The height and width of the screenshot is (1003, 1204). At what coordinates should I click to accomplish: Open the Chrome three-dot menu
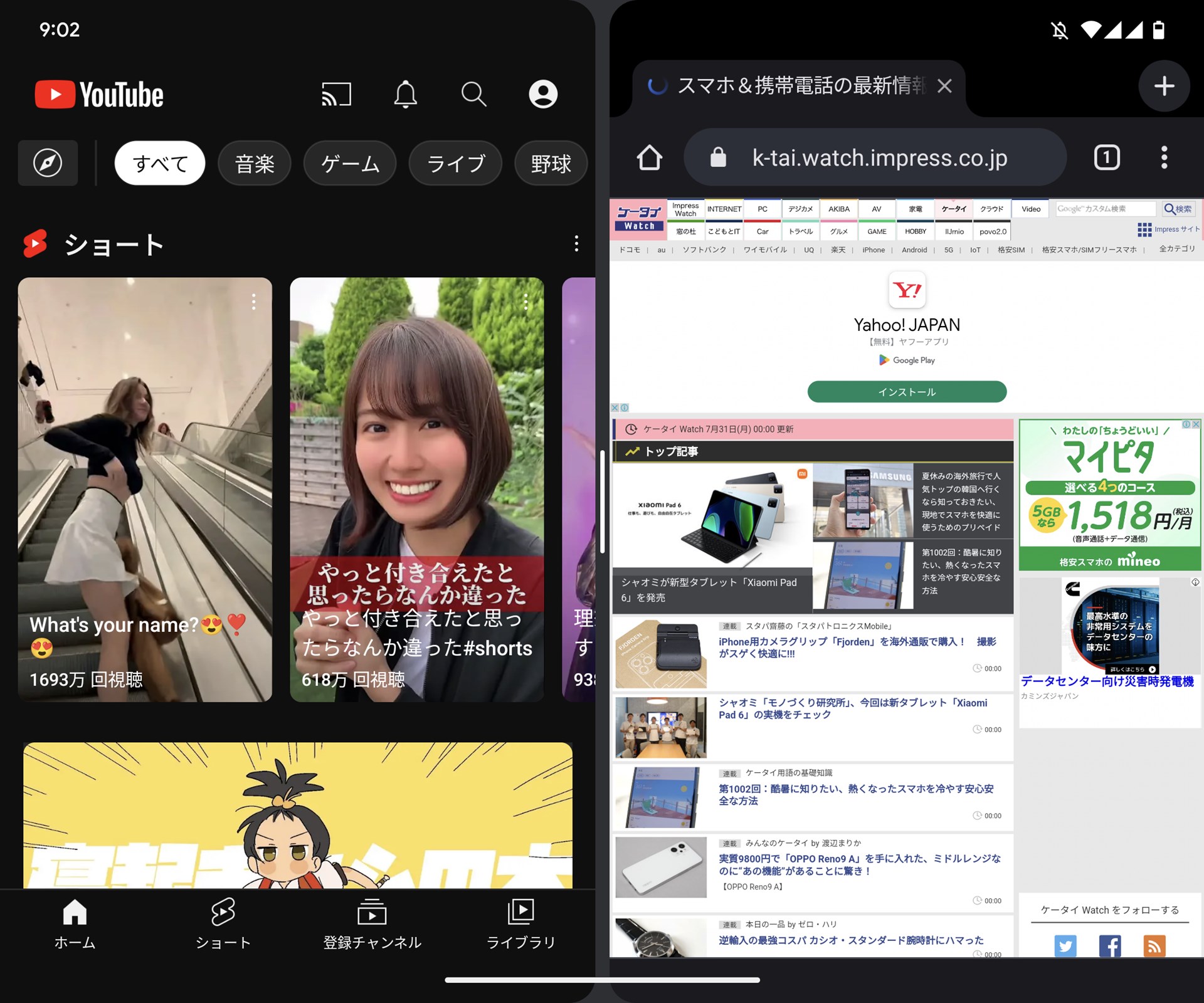click(1164, 157)
